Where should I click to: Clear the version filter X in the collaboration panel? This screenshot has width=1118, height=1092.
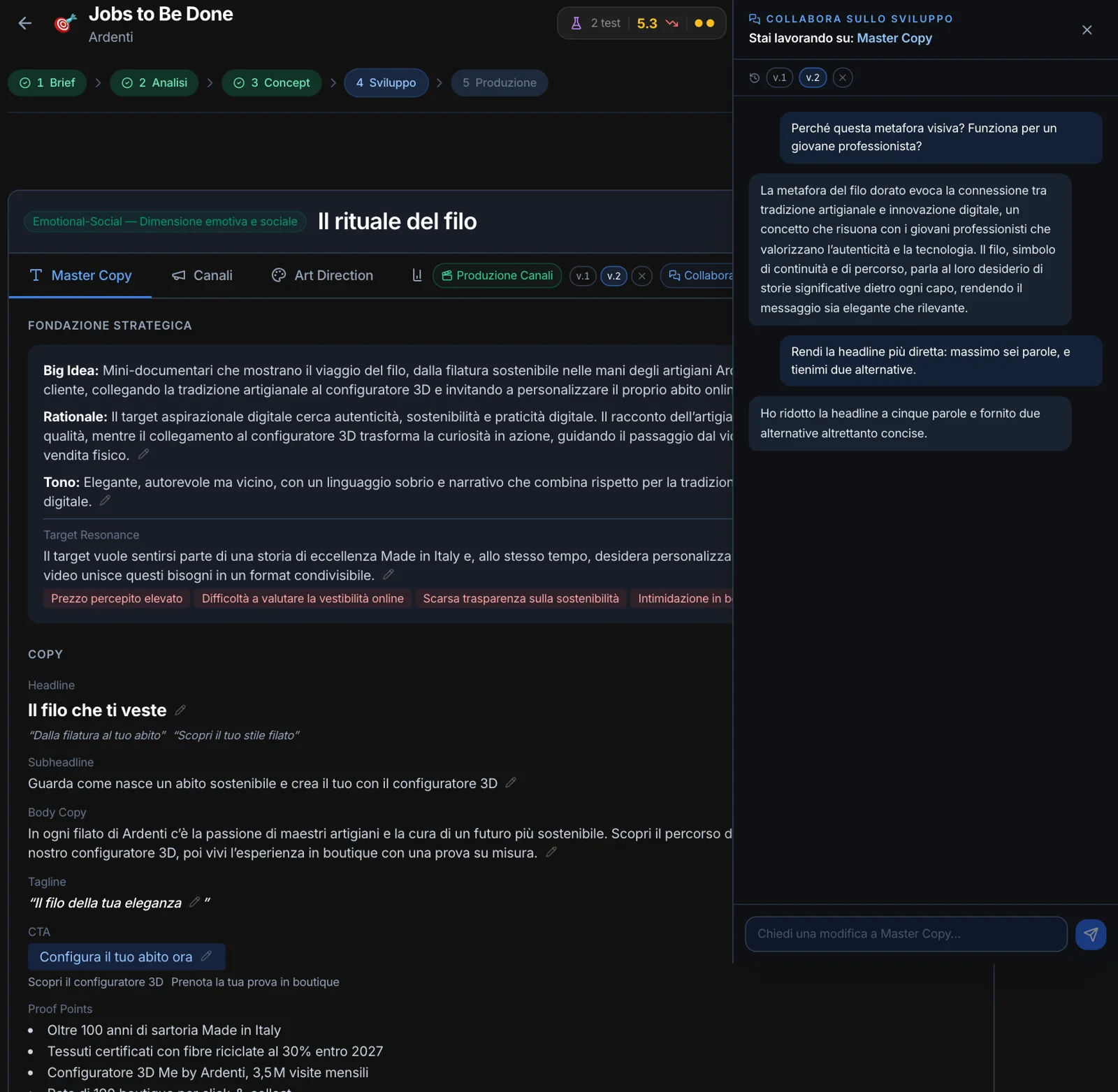843,78
